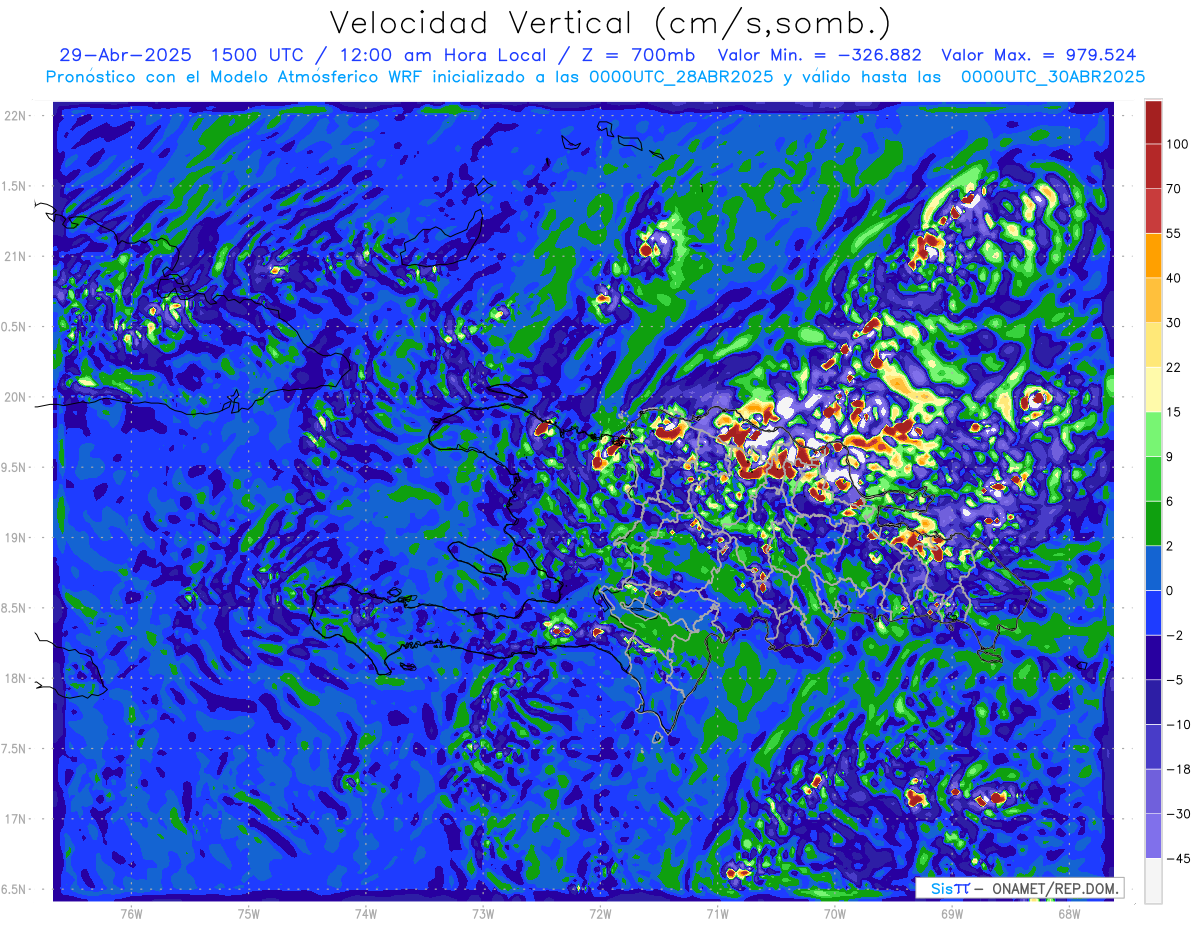Click the 100 value on the color scale

click(x=1178, y=144)
